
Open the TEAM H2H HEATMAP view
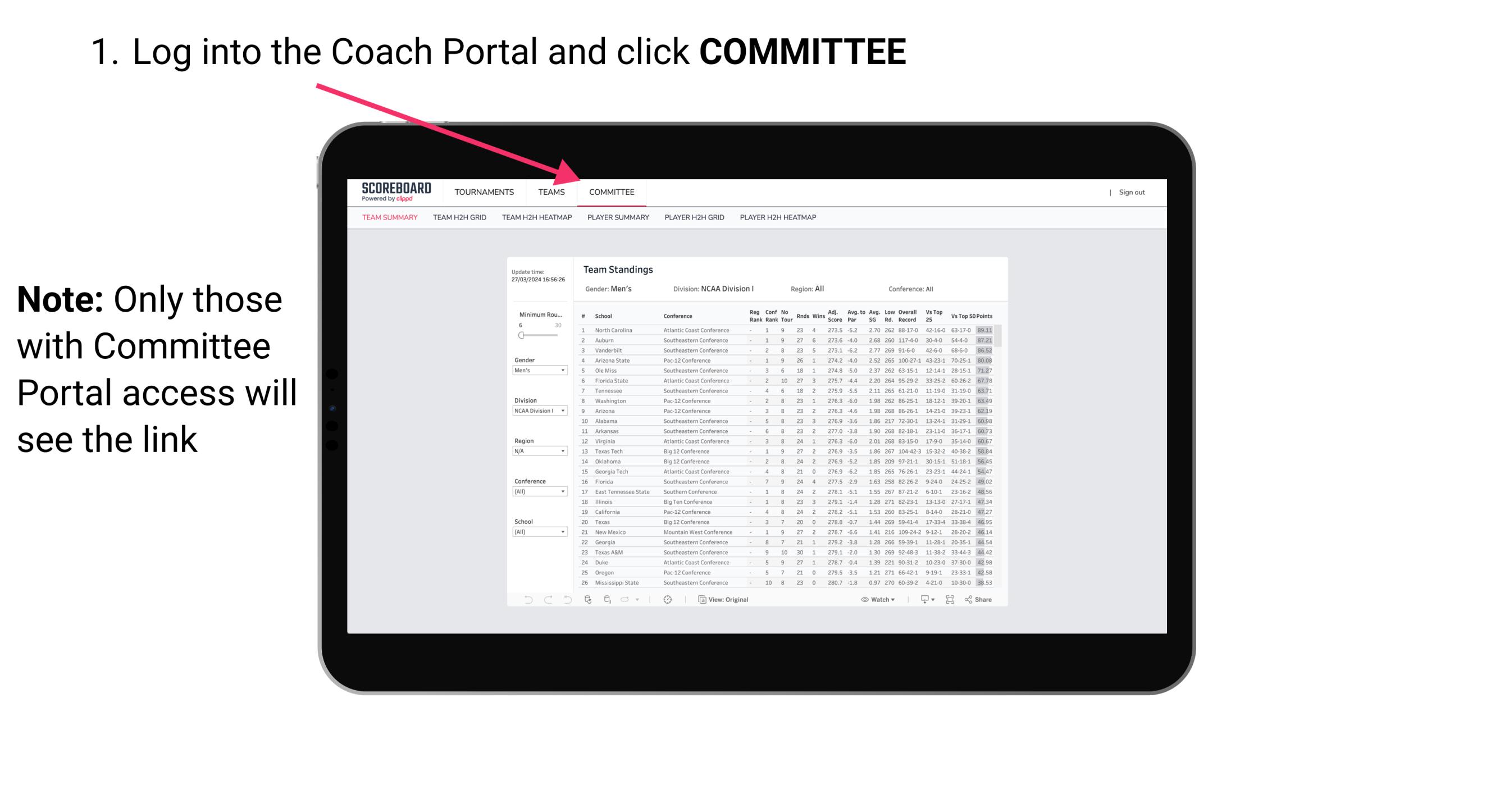tap(536, 218)
